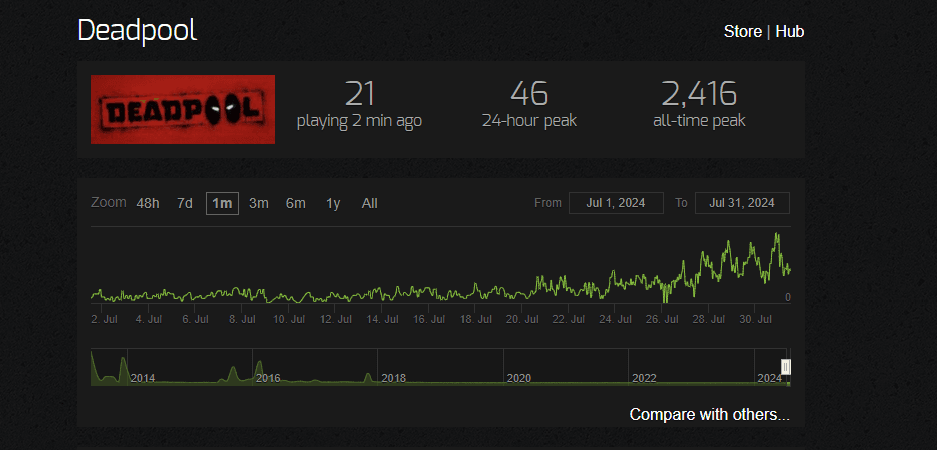Click the Deadpool page title

(137, 31)
